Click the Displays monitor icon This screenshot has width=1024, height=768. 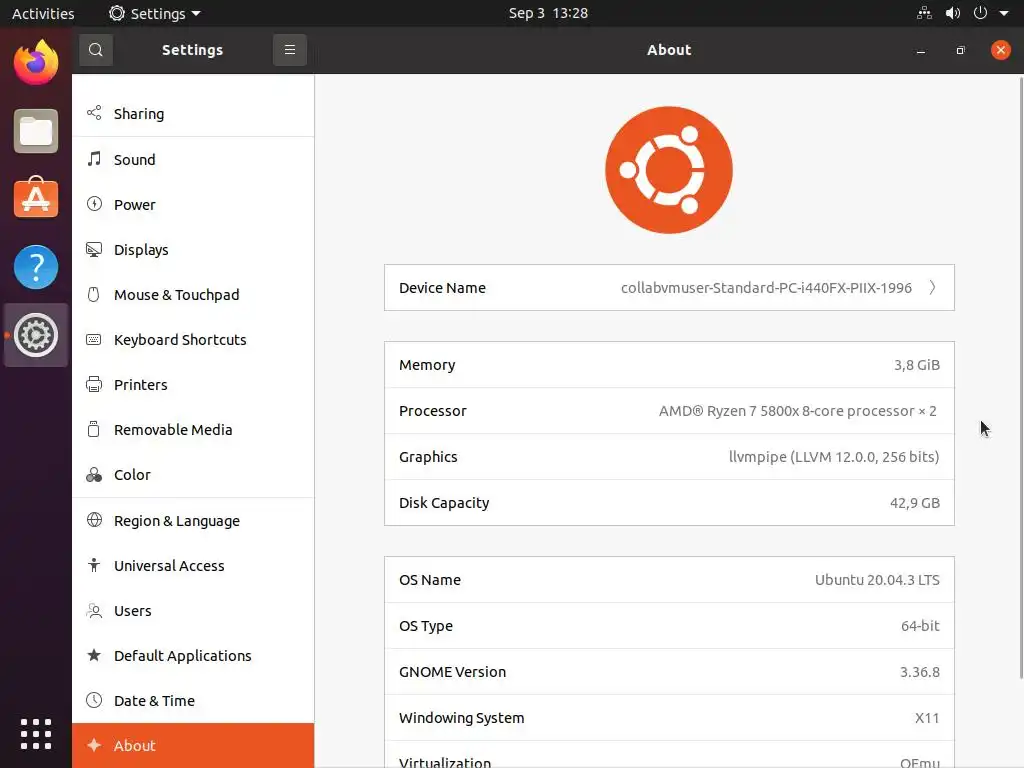click(94, 249)
